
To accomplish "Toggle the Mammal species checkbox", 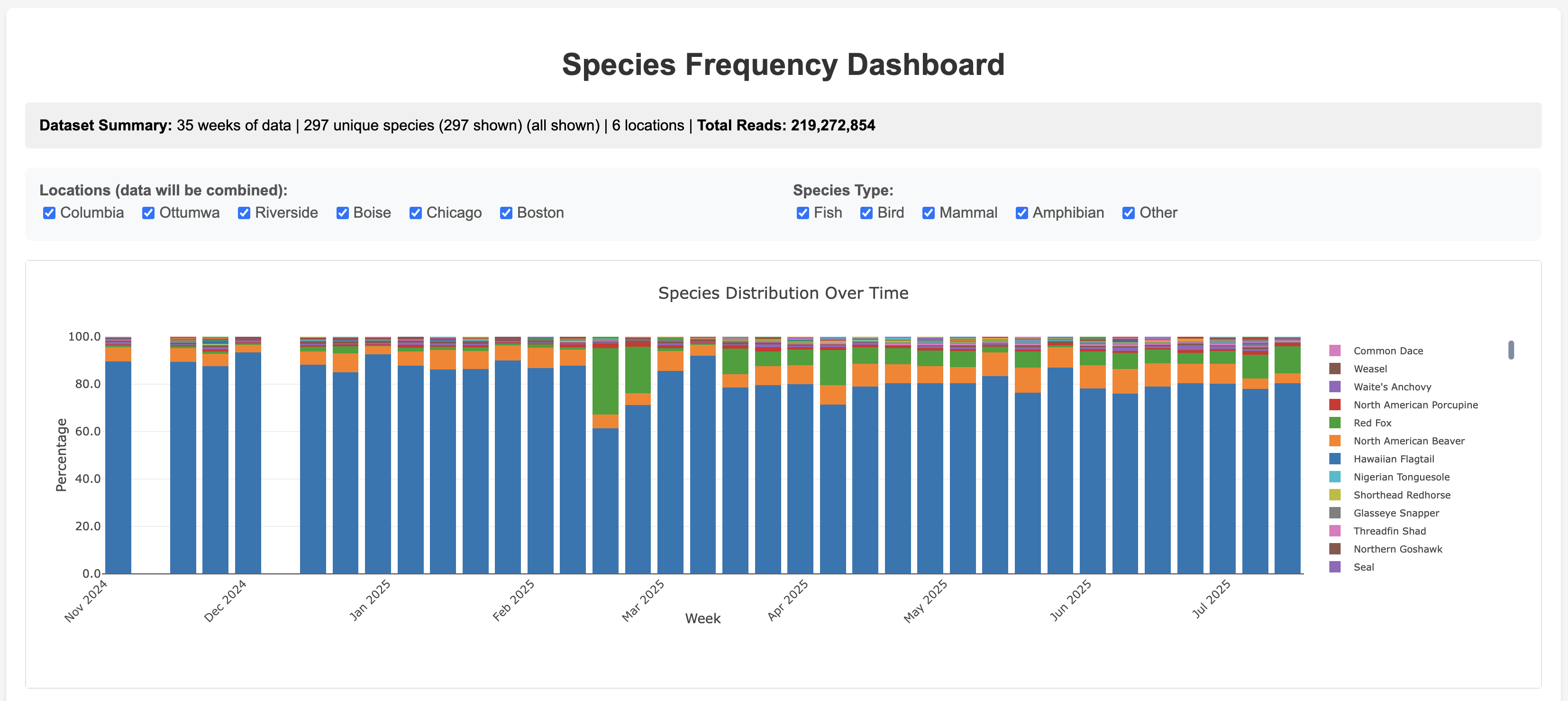I will [x=929, y=212].
